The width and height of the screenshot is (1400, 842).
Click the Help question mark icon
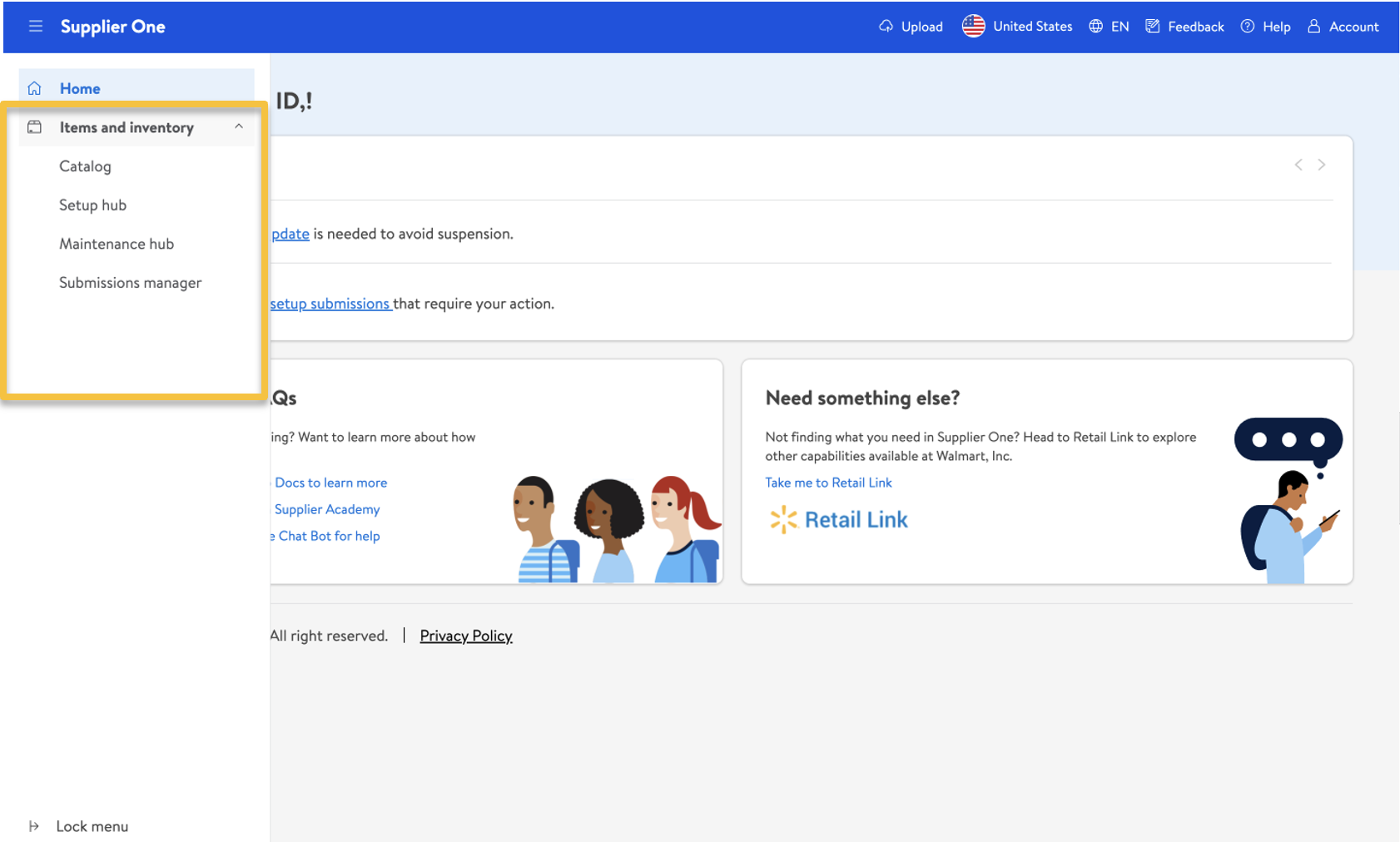point(1247,27)
